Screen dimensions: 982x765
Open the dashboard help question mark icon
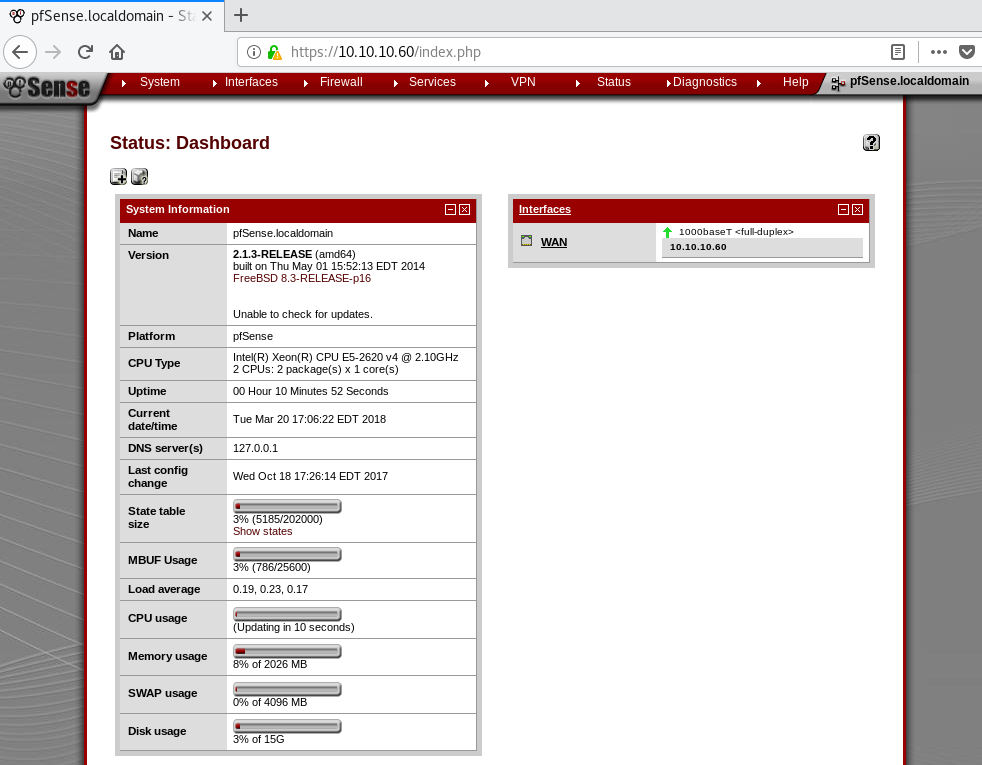871,143
